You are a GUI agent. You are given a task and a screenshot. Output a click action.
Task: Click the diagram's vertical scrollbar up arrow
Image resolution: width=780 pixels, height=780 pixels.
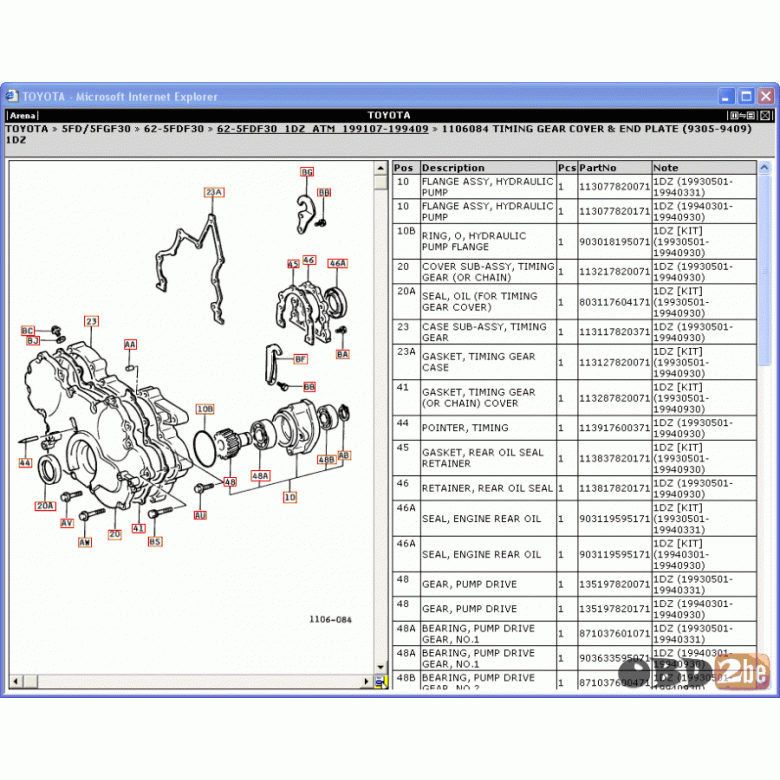tap(381, 168)
